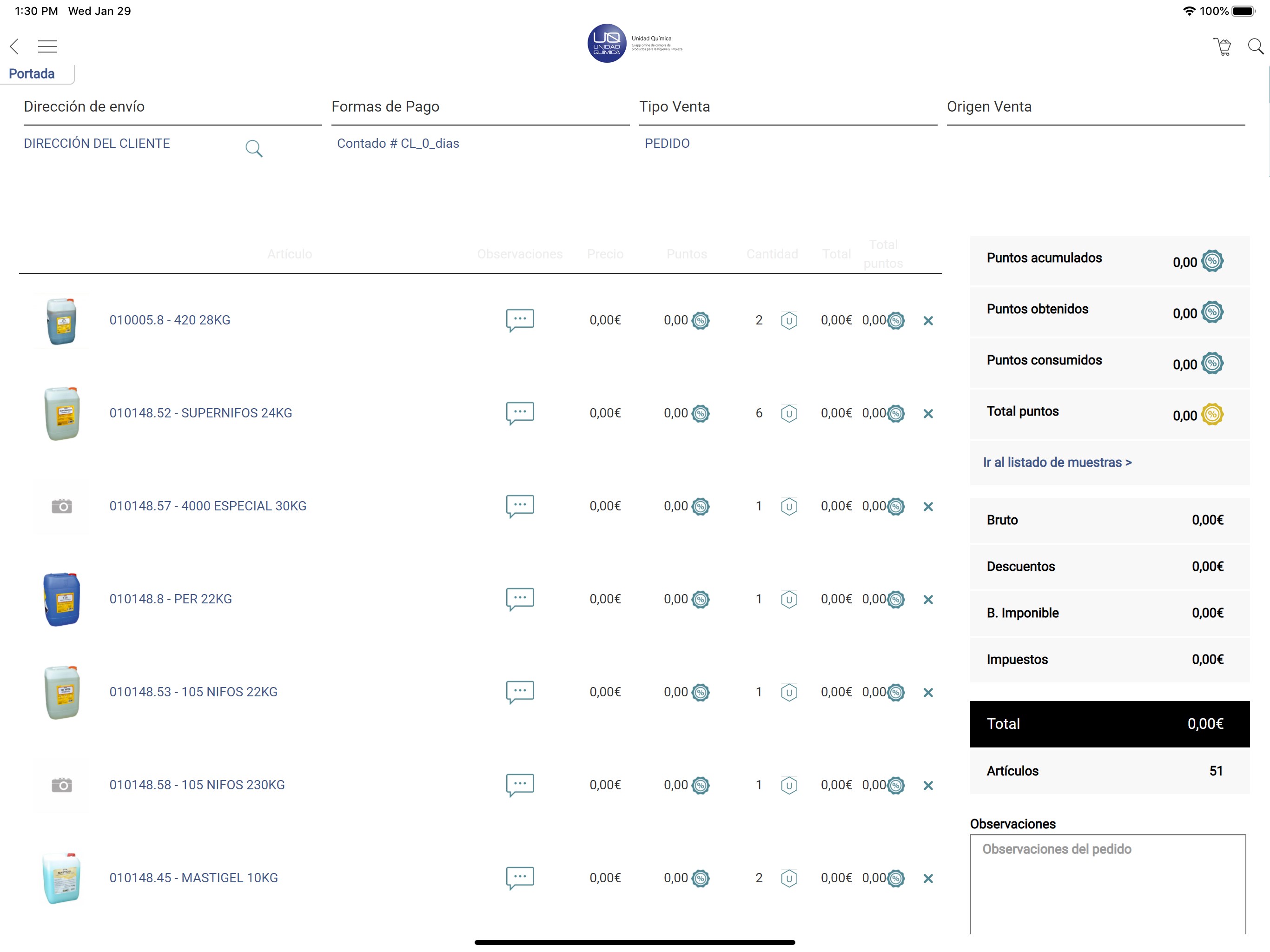Open observations bubble for 420 28KG
Image resolution: width=1270 pixels, height=952 pixels.
pyautogui.click(x=520, y=320)
